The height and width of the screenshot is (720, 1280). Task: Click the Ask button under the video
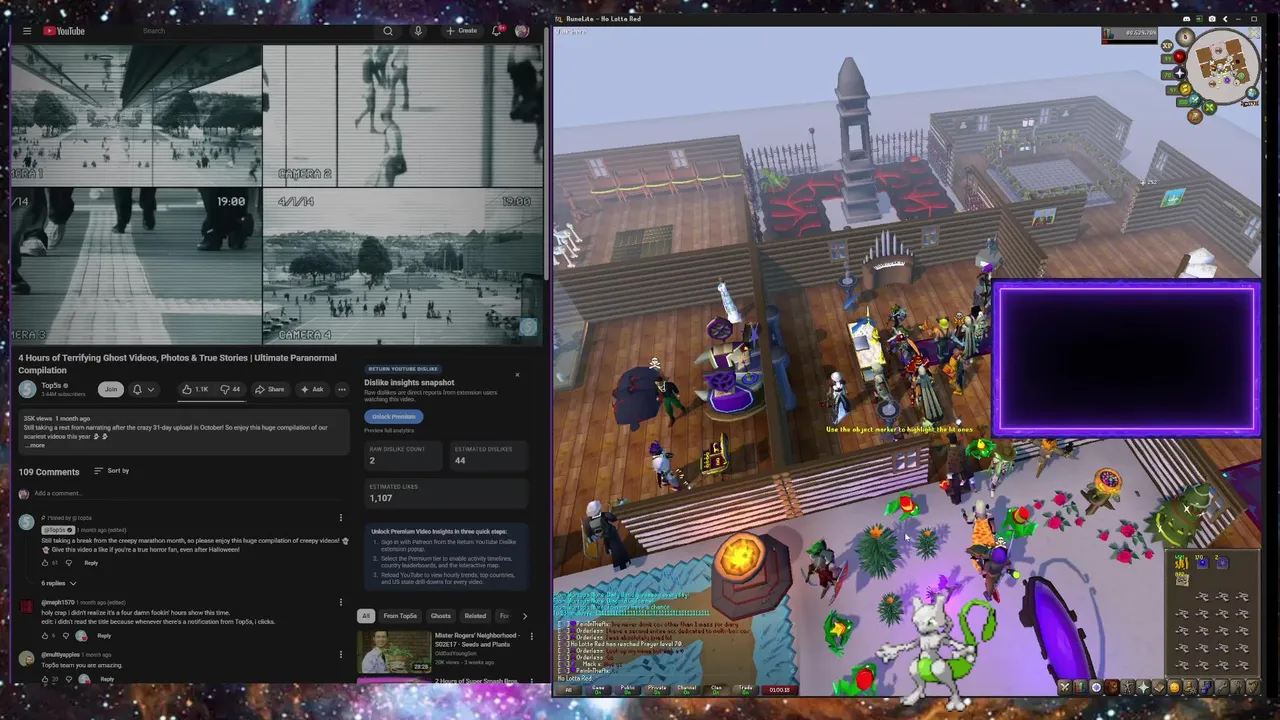click(x=312, y=389)
